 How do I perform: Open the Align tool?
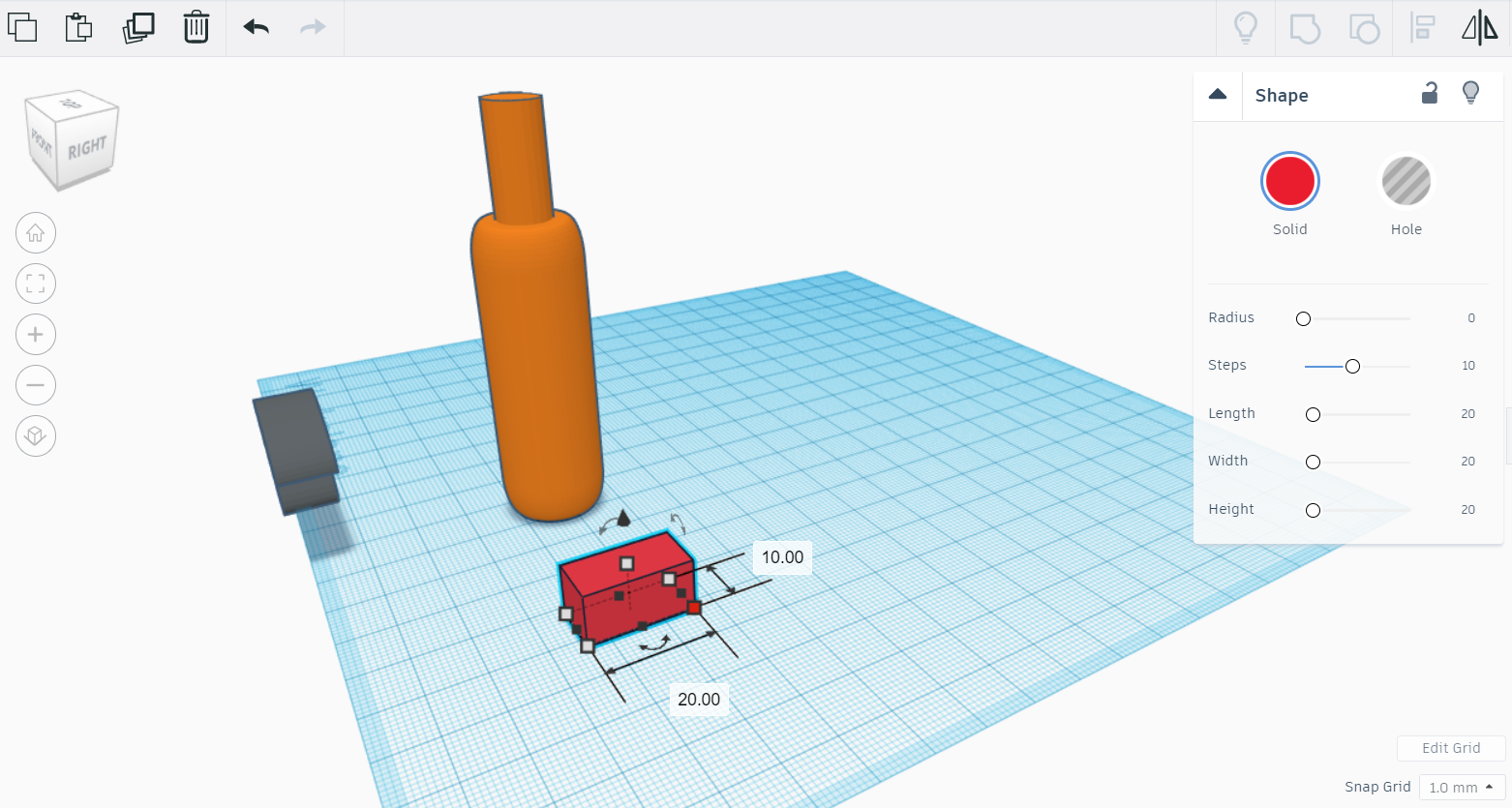pos(1422,28)
